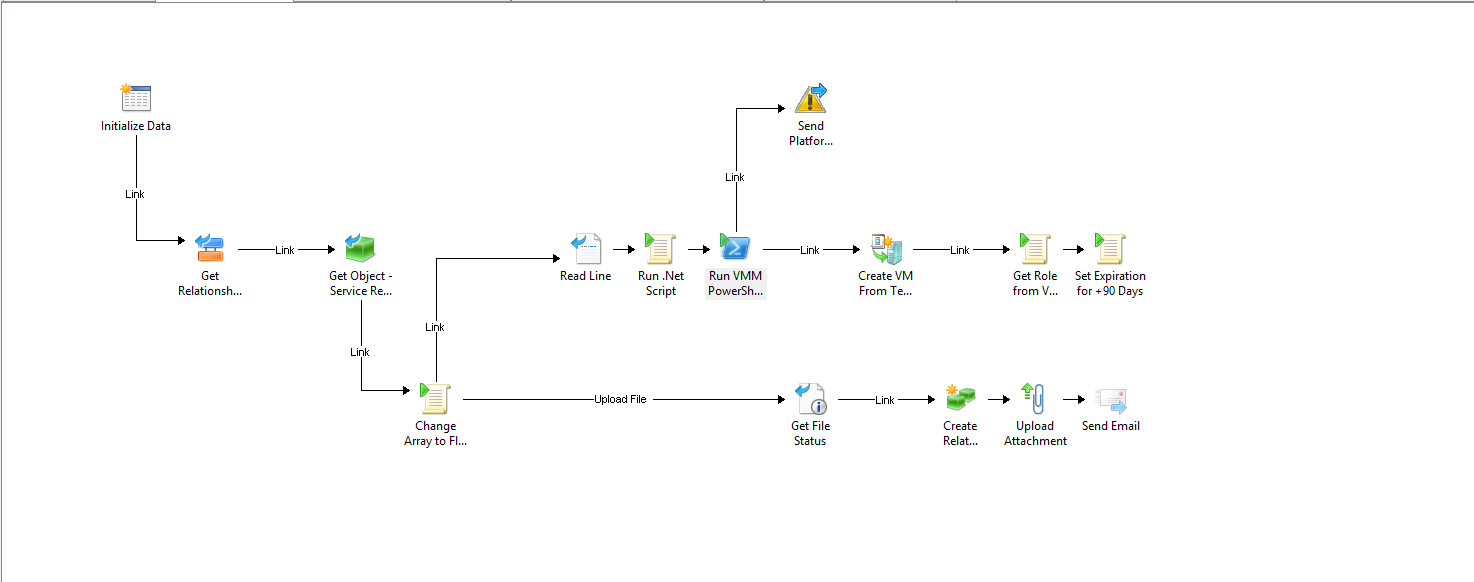Image resolution: width=1474 pixels, height=582 pixels.
Task: Select the Link label leading to Send Platform
Action: [735, 177]
